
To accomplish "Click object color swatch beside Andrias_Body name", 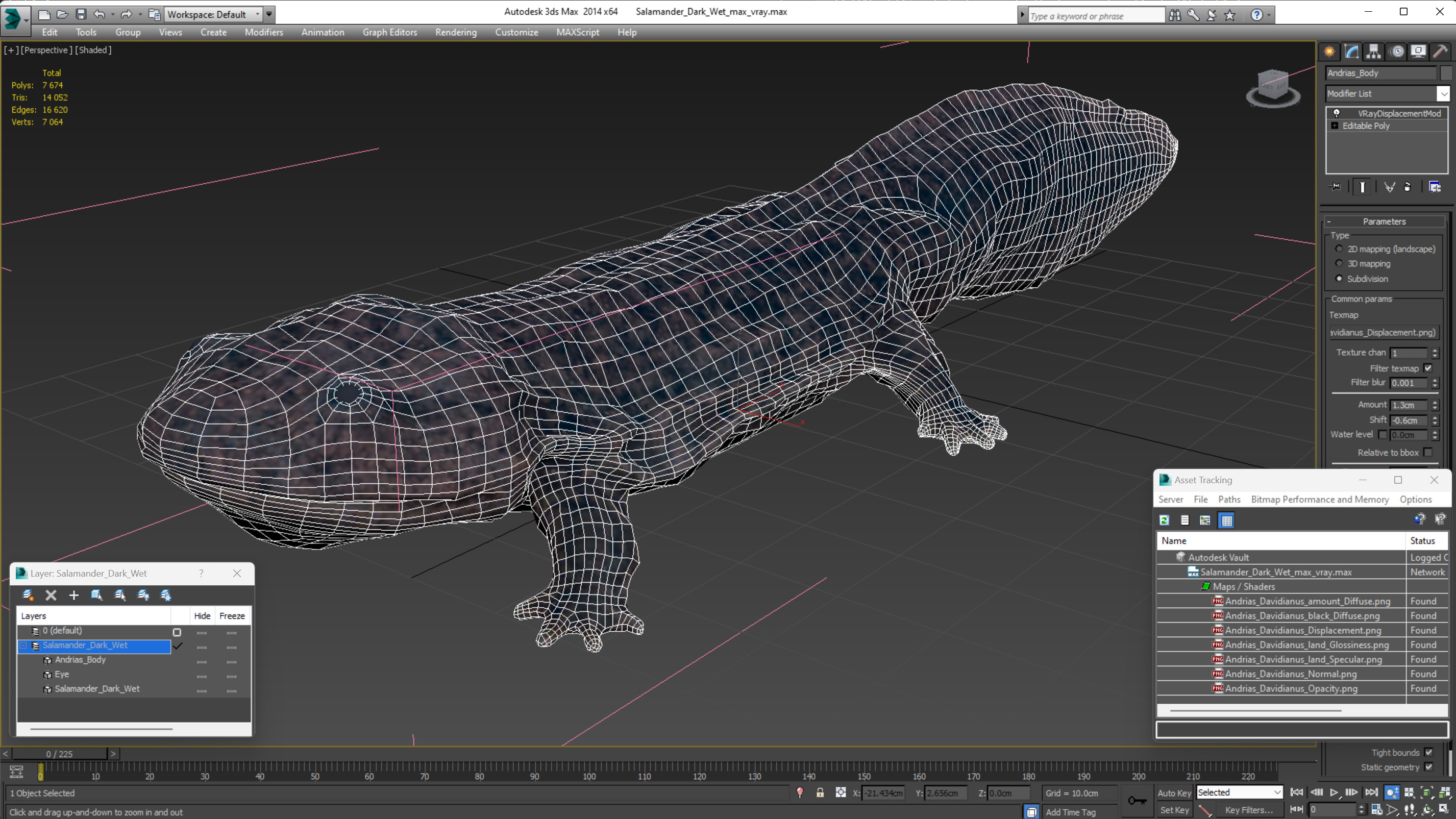I will (x=1446, y=73).
